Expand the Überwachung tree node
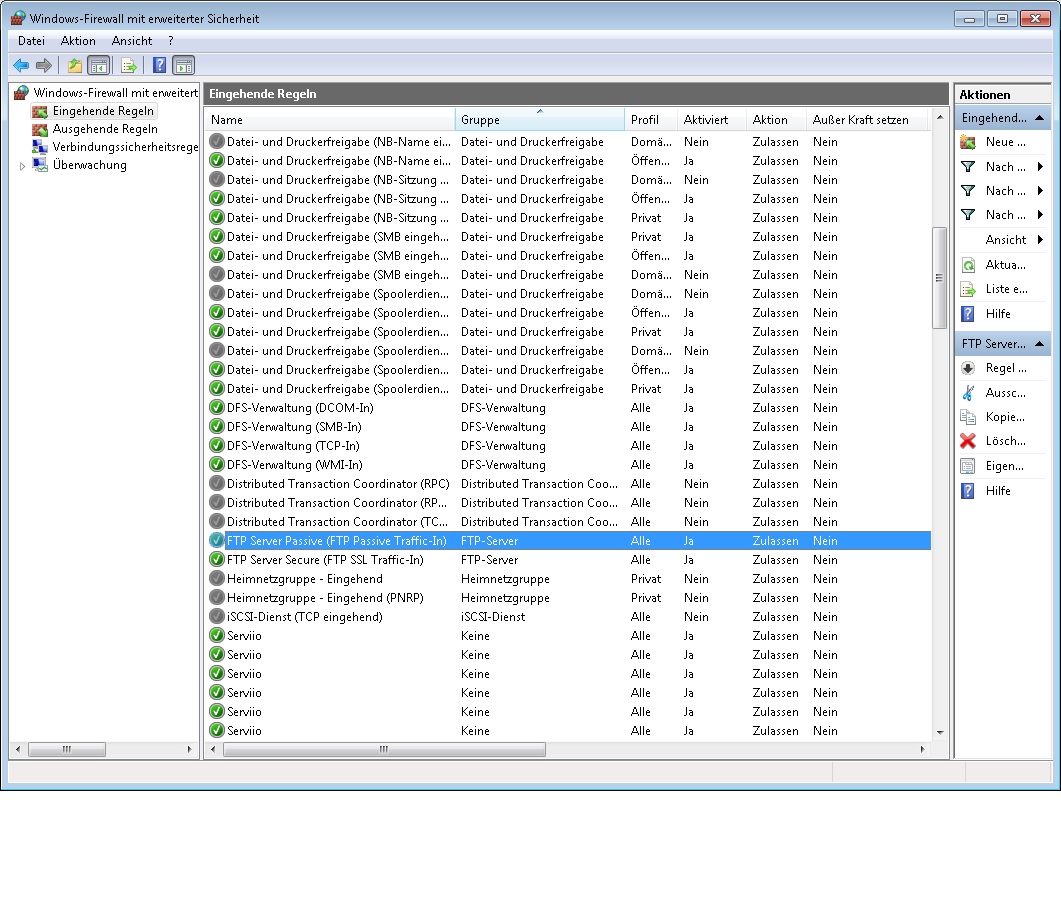Image resolution: width=1061 pixels, height=922 pixels. [23, 166]
